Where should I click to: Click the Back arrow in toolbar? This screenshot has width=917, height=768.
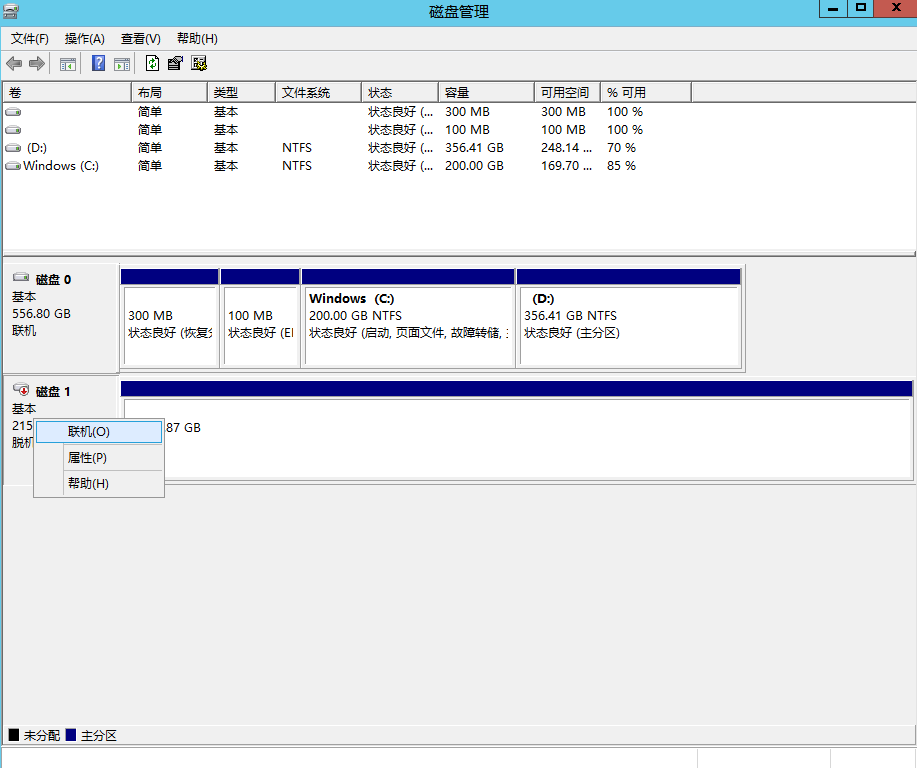(14, 64)
